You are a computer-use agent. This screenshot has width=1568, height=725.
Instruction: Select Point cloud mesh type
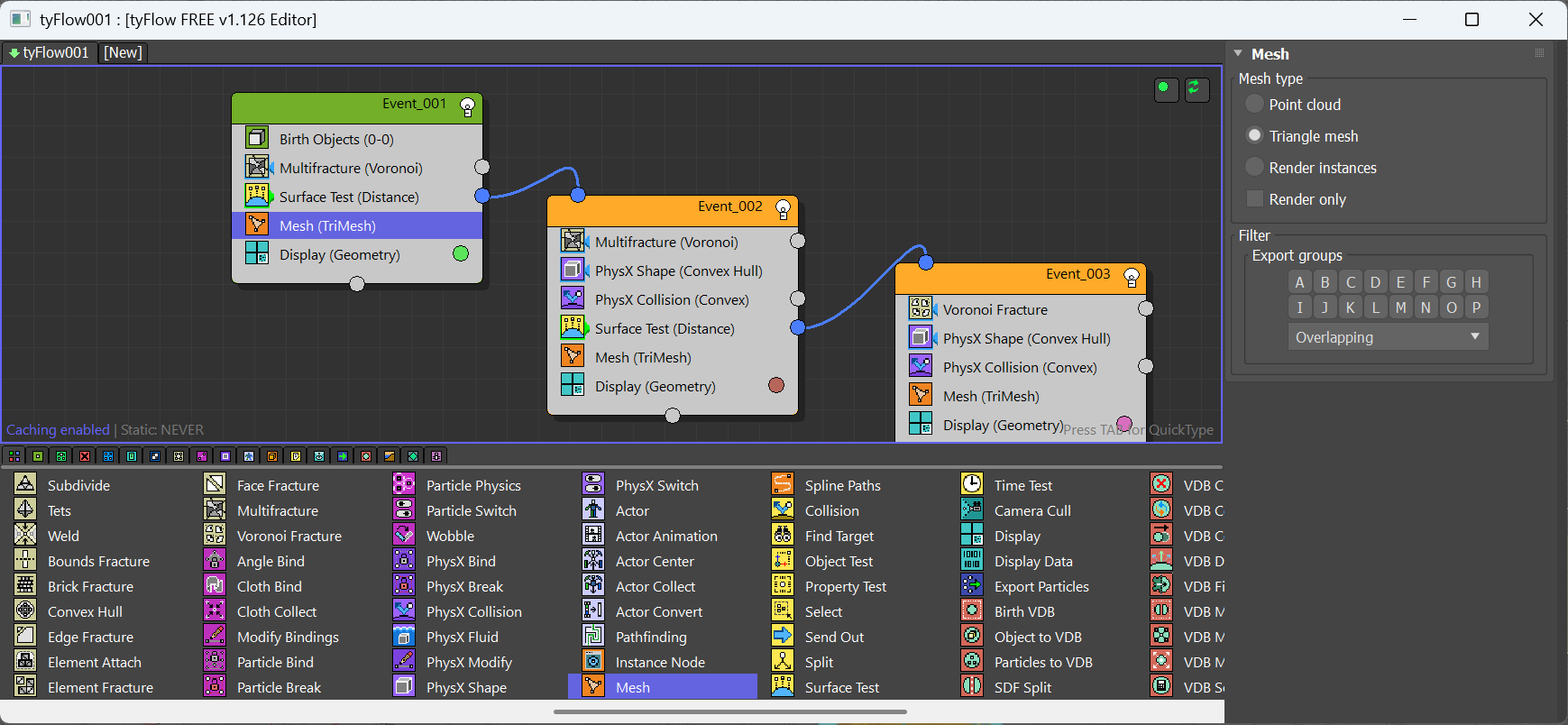1254,104
